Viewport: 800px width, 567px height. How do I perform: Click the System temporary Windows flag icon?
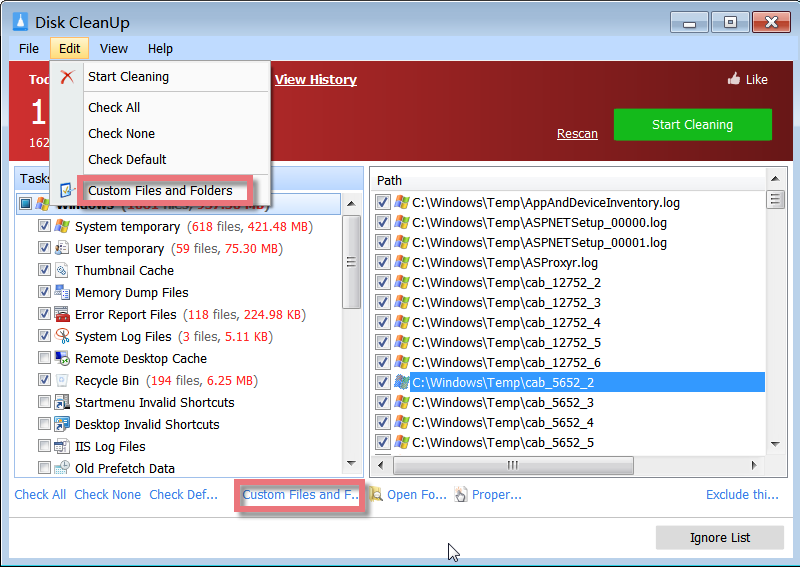(x=62, y=226)
